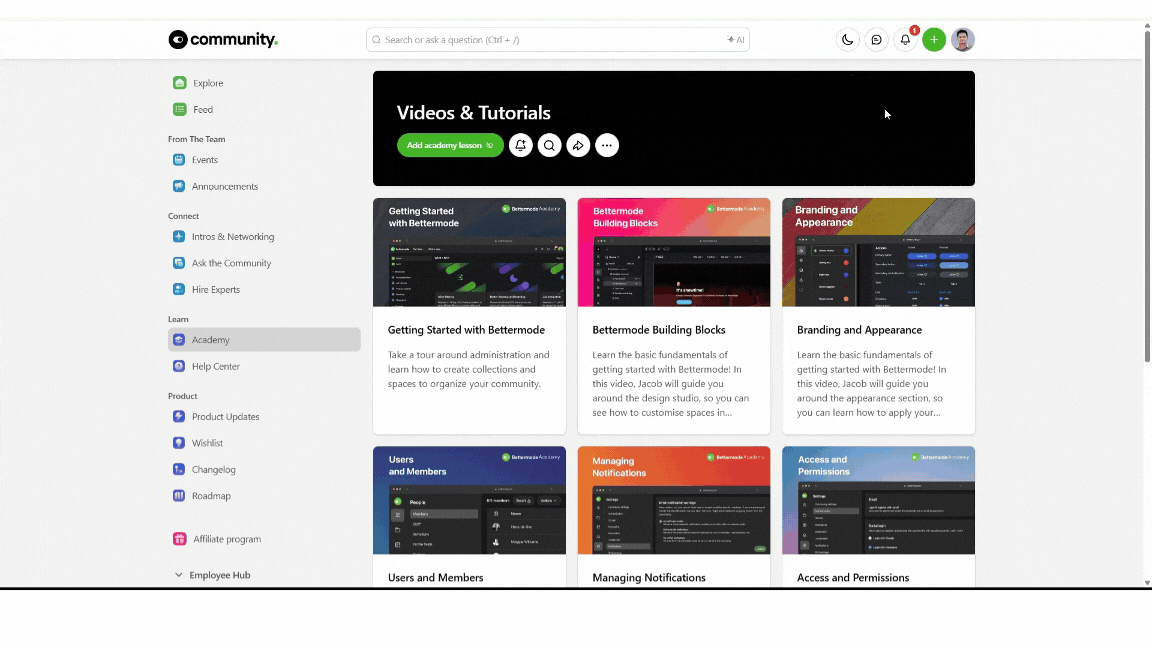Open Users and Members thumbnail
This screenshot has height=648, width=1152.
coord(469,500)
